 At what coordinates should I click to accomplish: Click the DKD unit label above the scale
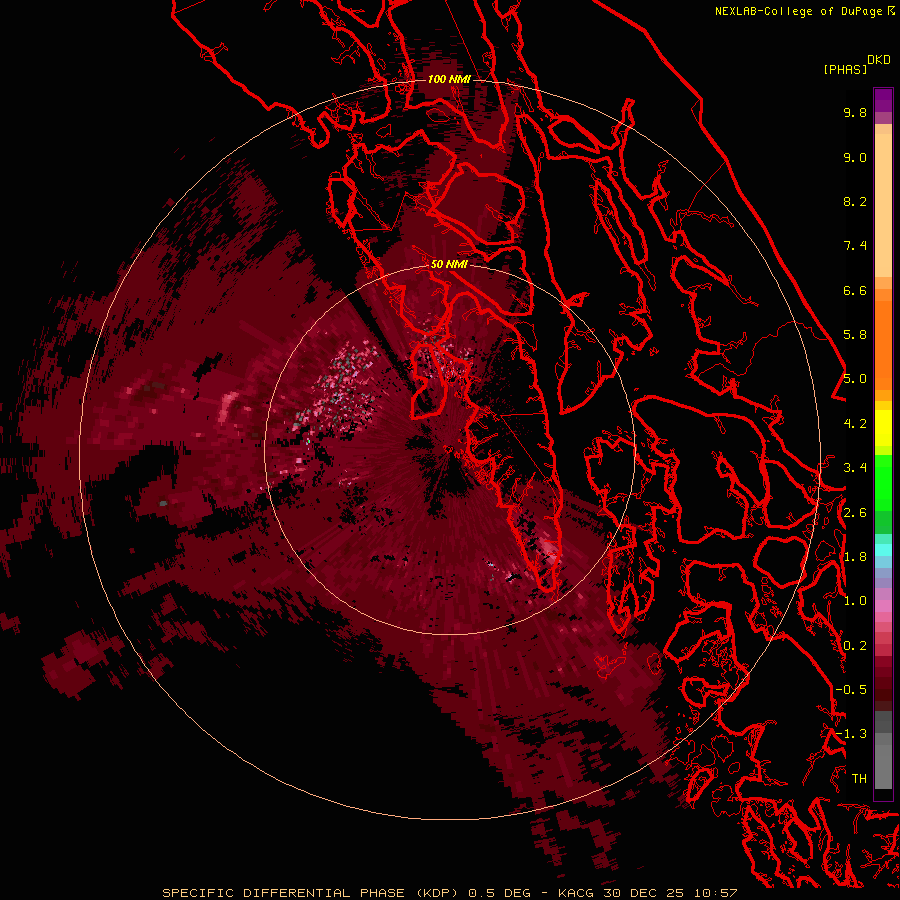[x=879, y=59]
